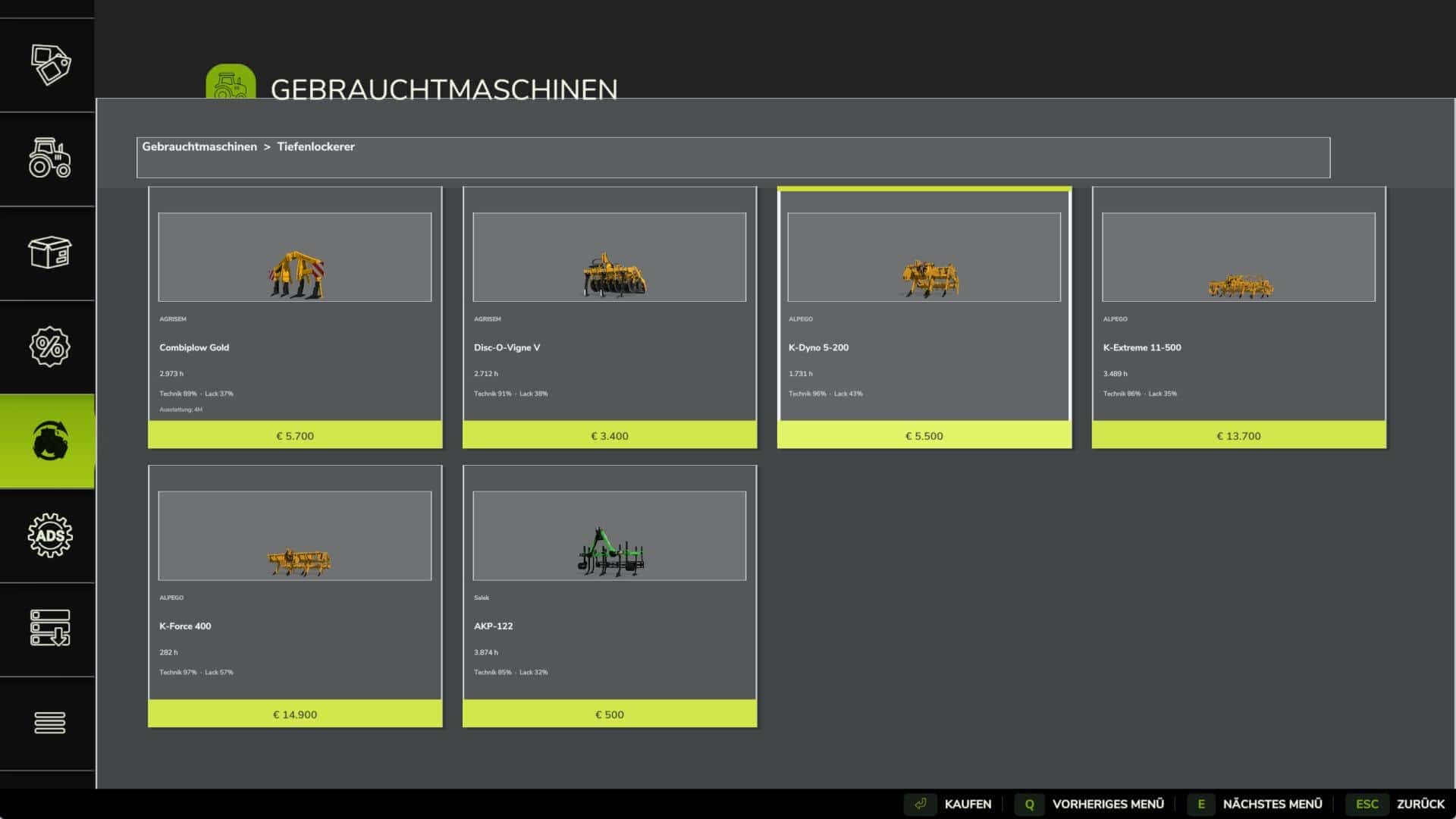The image size is (1456, 819).
Task: Select the K-Extreme 11-500 thumbnail image
Action: (x=1239, y=257)
